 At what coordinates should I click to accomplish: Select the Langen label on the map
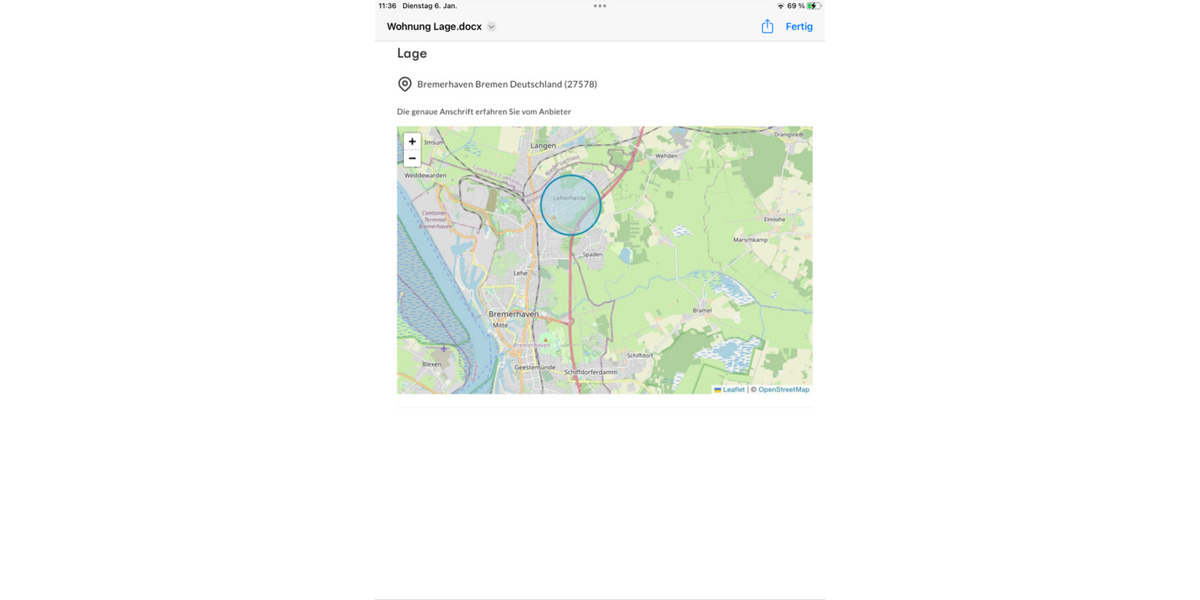coord(543,146)
